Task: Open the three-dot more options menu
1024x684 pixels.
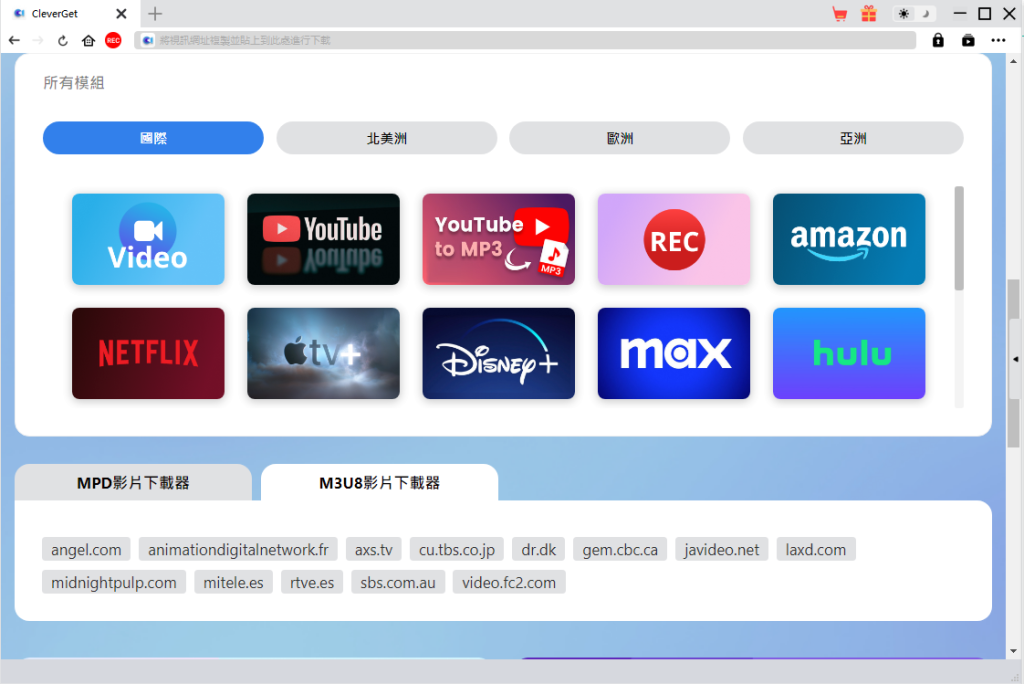Action: 998,40
